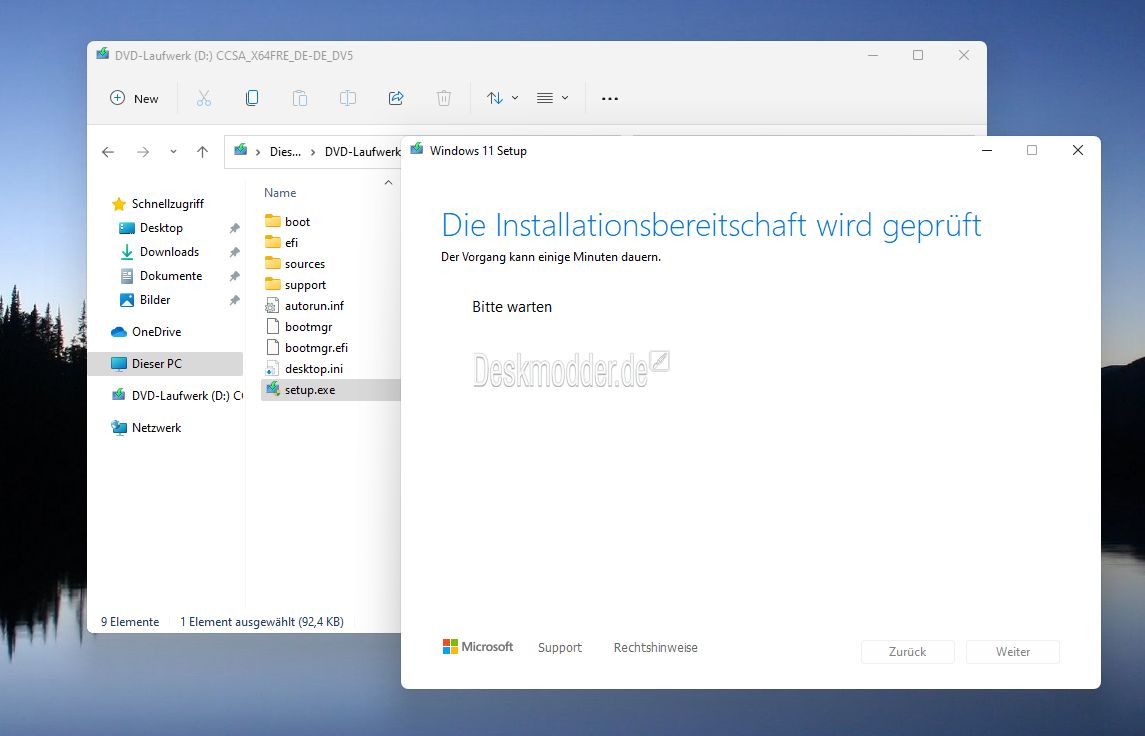Click the bootmgr.efi file icon

[x=272, y=348]
